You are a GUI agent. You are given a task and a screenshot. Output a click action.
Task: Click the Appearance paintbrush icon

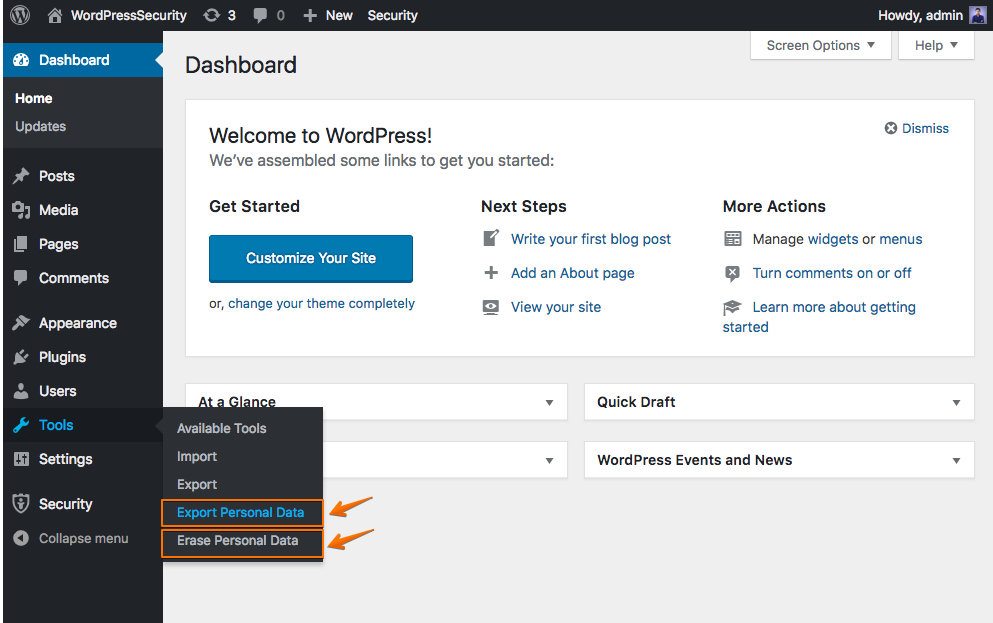[21, 323]
